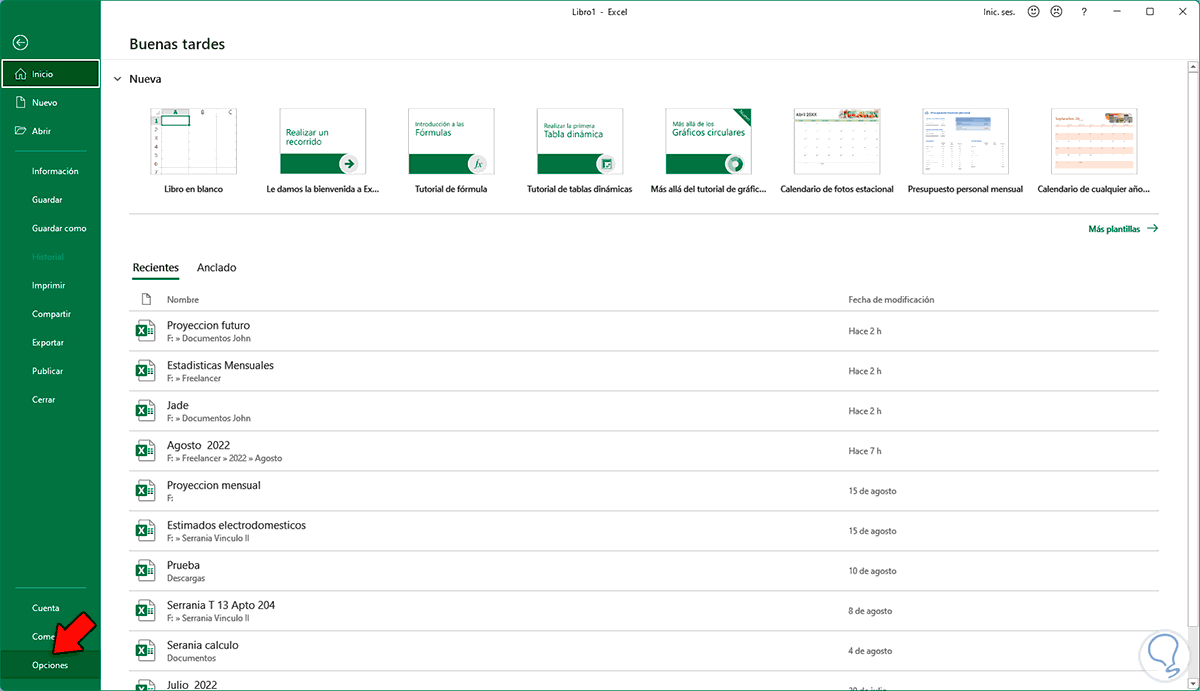Image resolution: width=1200 pixels, height=691 pixels.
Task: Open the Gráficos circulares tutorial template
Action: [x=708, y=151]
